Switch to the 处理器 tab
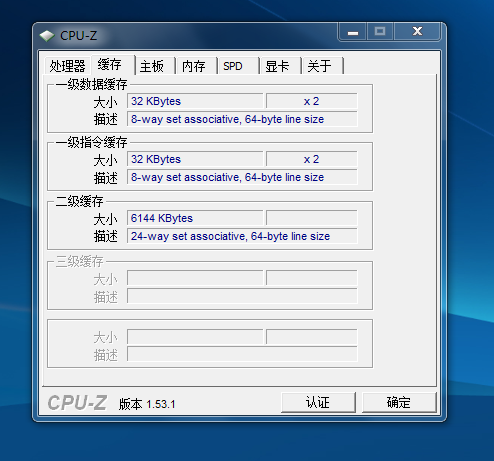The height and width of the screenshot is (461, 494). [68, 66]
